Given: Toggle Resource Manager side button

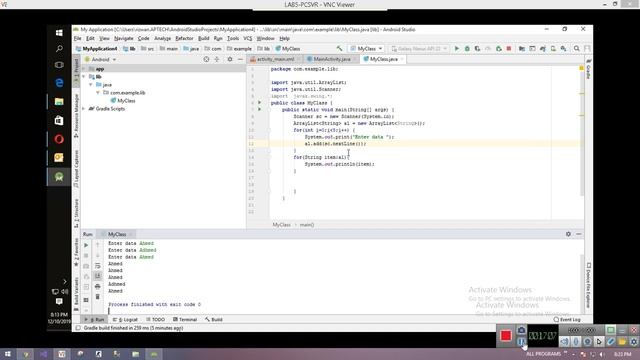Looking at the screenshot, I should point(76,116).
